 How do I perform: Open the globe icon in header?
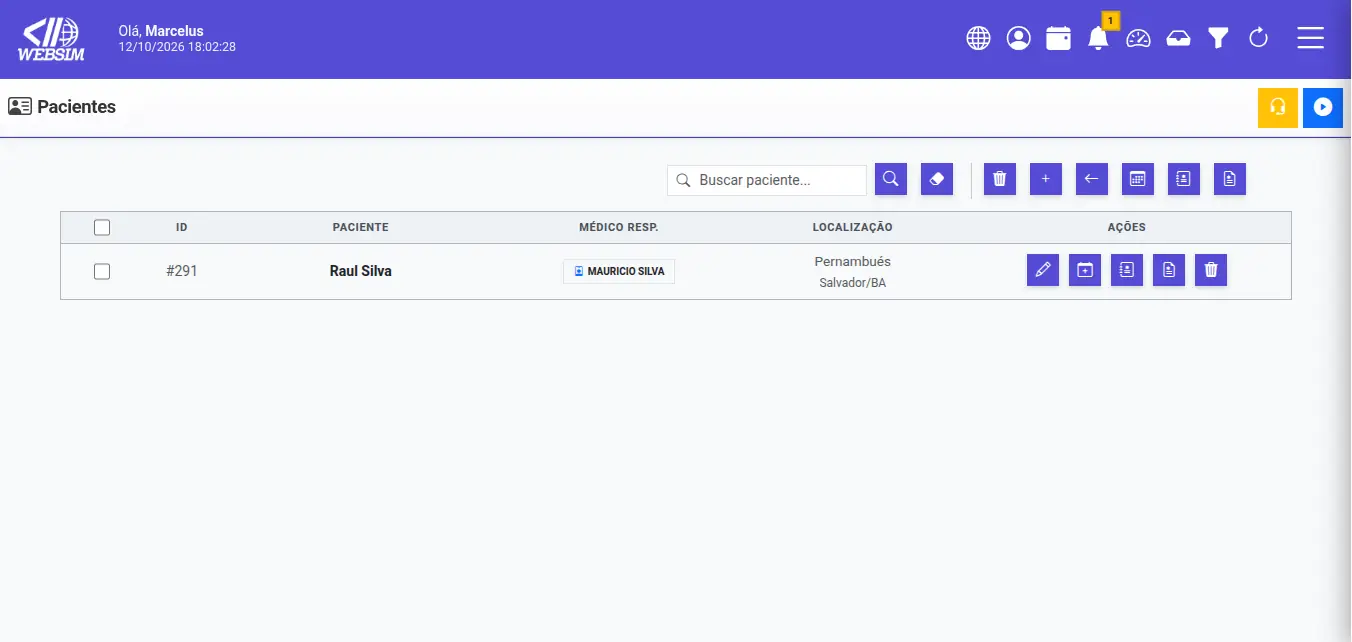pos(978,38)
